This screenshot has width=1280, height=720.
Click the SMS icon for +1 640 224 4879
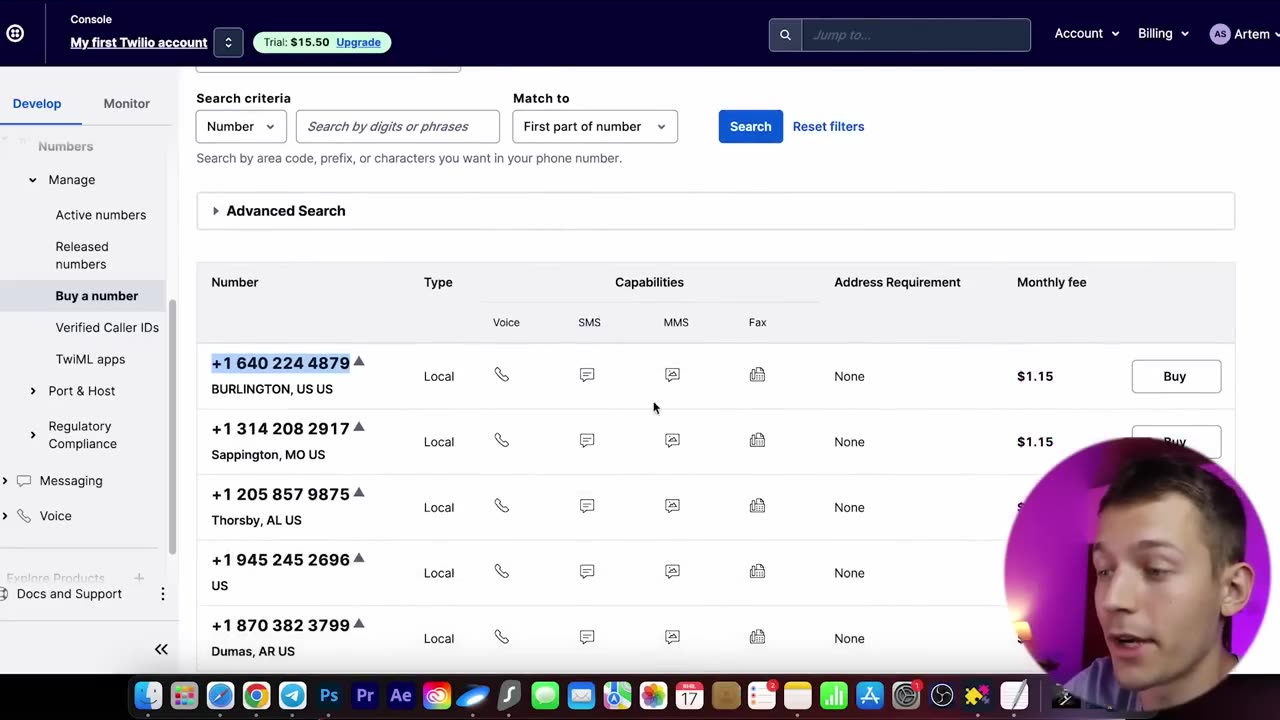pos(587,375)
